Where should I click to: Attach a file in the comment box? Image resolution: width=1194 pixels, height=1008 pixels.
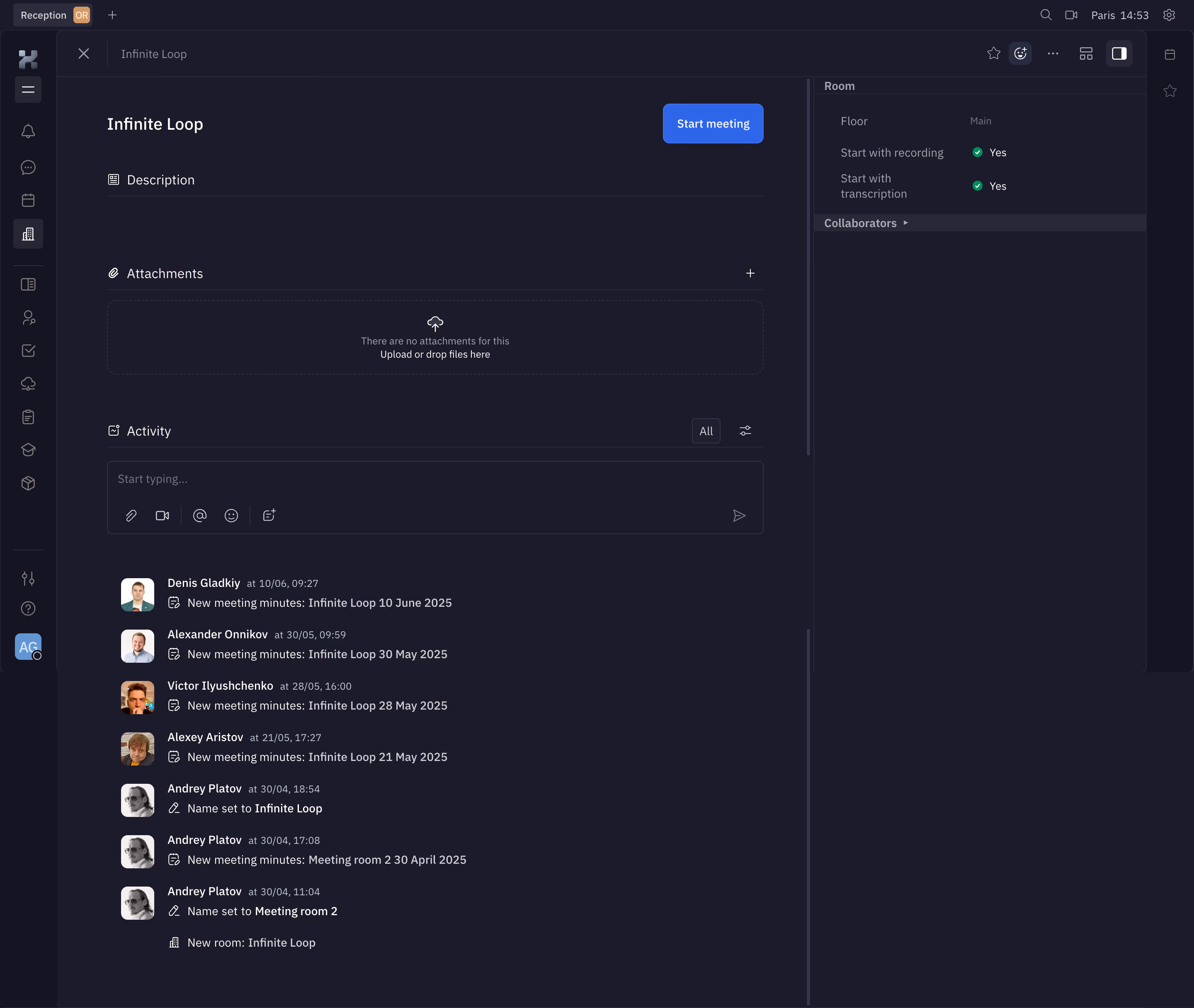(131, 516)
